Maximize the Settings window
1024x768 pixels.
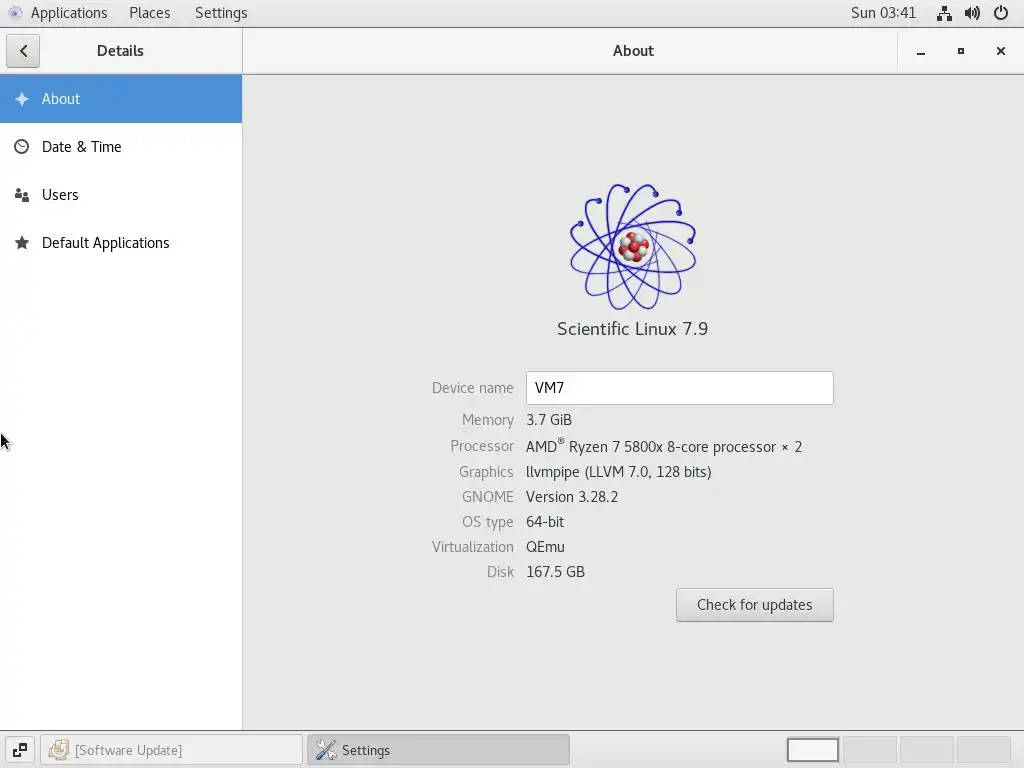point(961,51)
